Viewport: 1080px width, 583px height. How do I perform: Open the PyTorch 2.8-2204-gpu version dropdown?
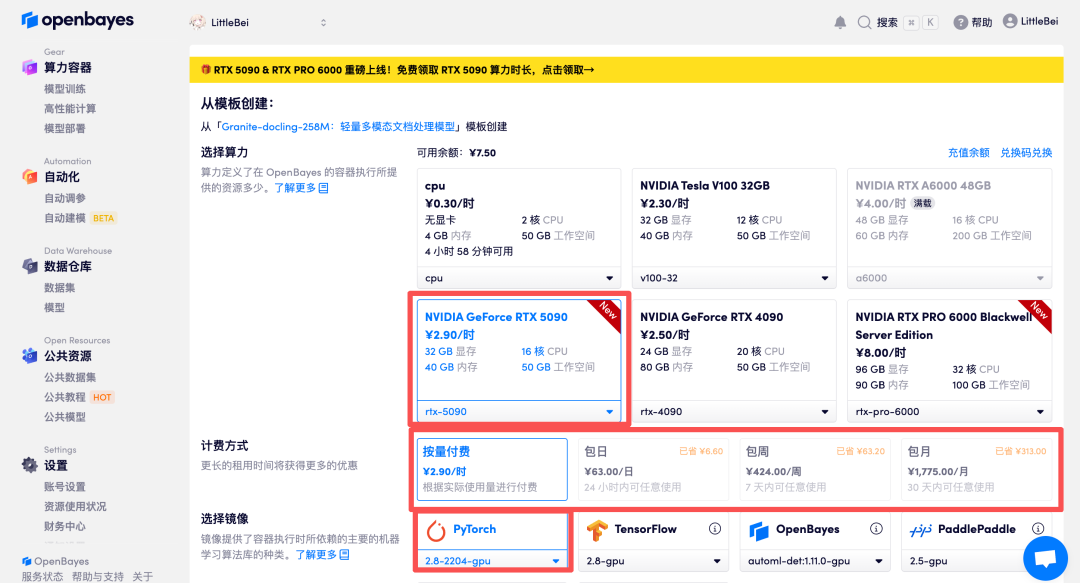click(x=492, y=561)
